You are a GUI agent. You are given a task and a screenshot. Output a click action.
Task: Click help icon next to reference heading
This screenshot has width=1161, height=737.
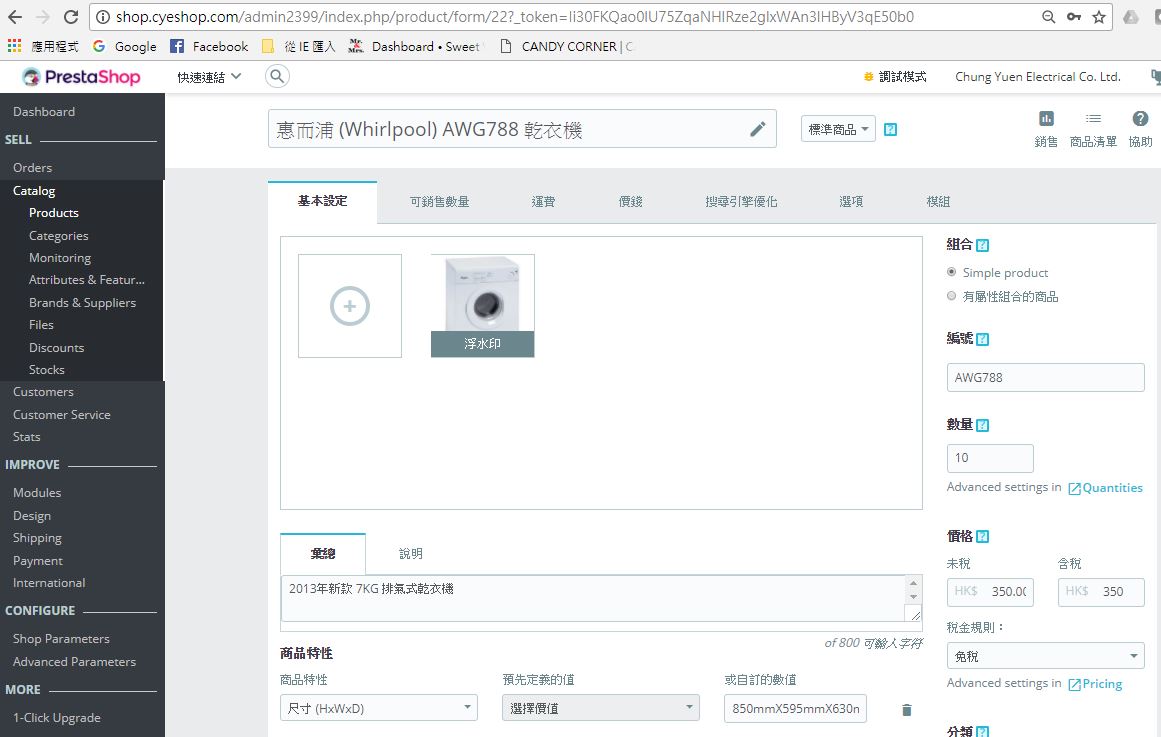pos(983,339)
